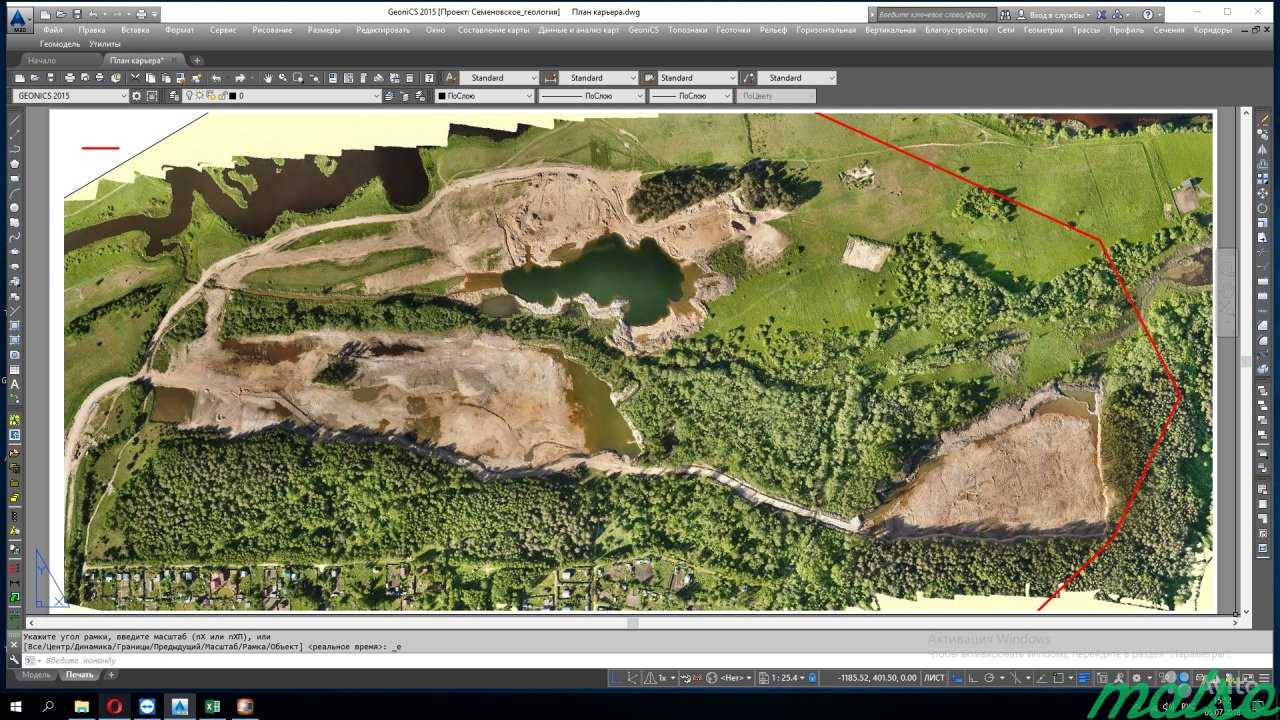The width and height of the screenshot is (1280, 720).
Task: Click Save icon in quick access toolbar
Action: click(x=77, y=14)
